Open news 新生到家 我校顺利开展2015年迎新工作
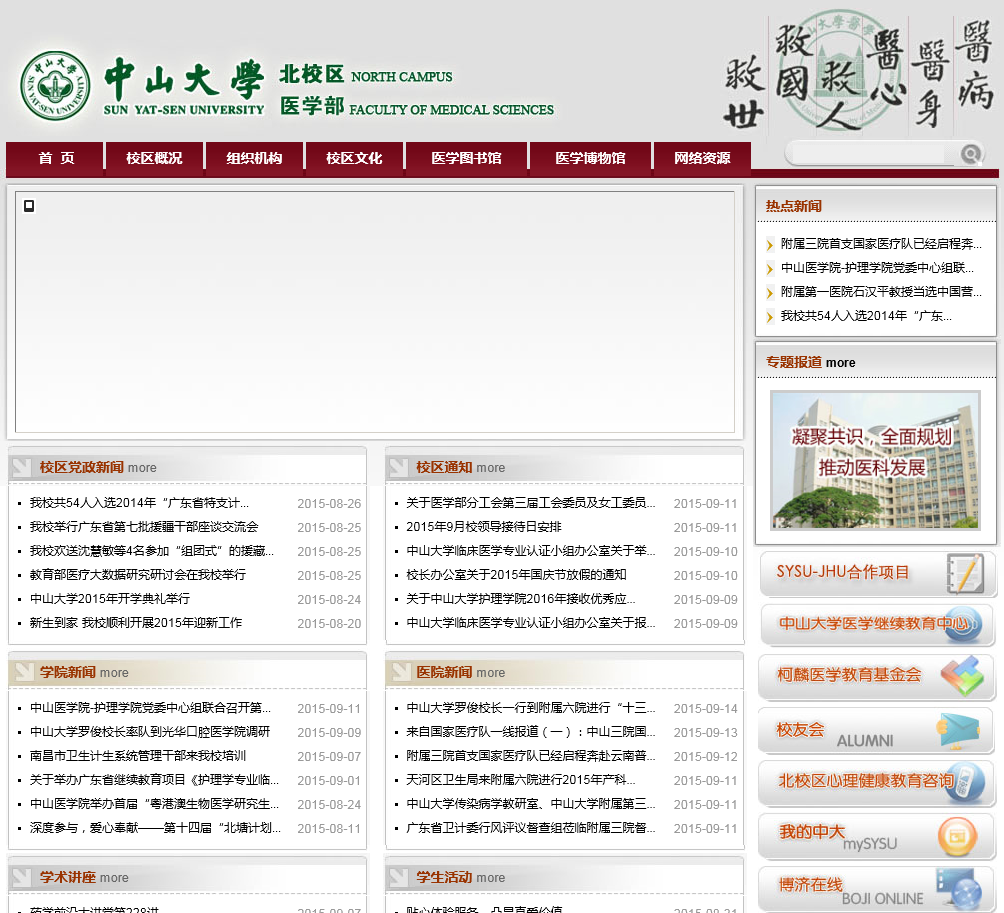 coord(136,622)
